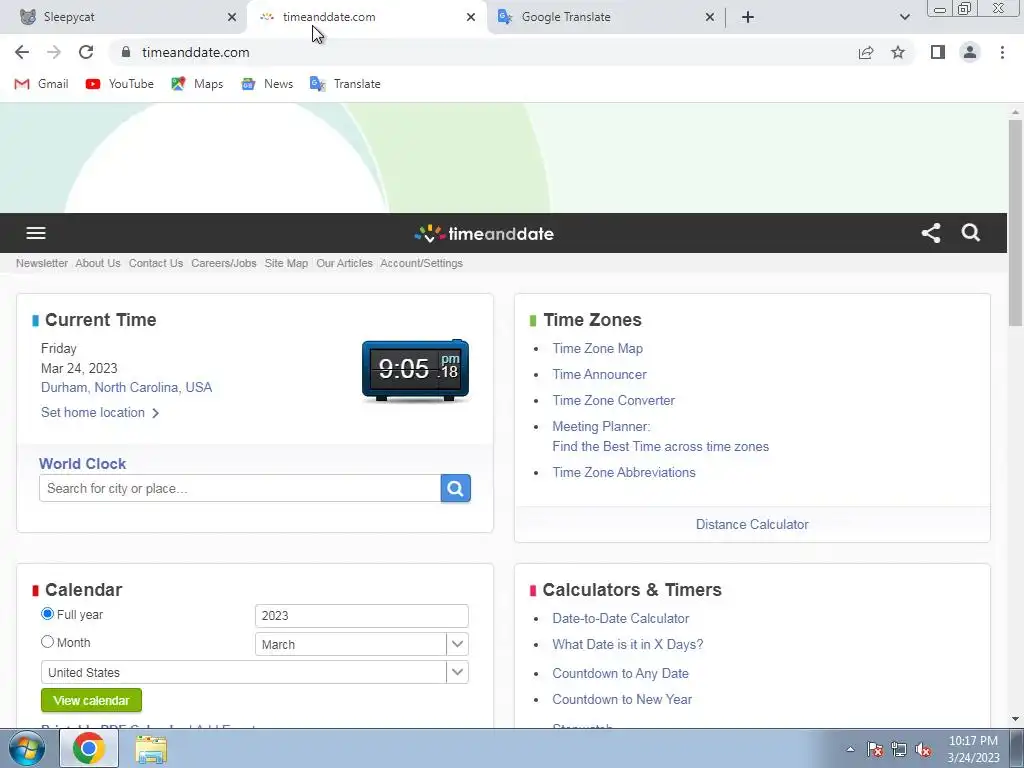The height and width of the screenshot is (768, 1024).
Task: Open the hamburger menu on timeanddate
Action: [36, 233]
